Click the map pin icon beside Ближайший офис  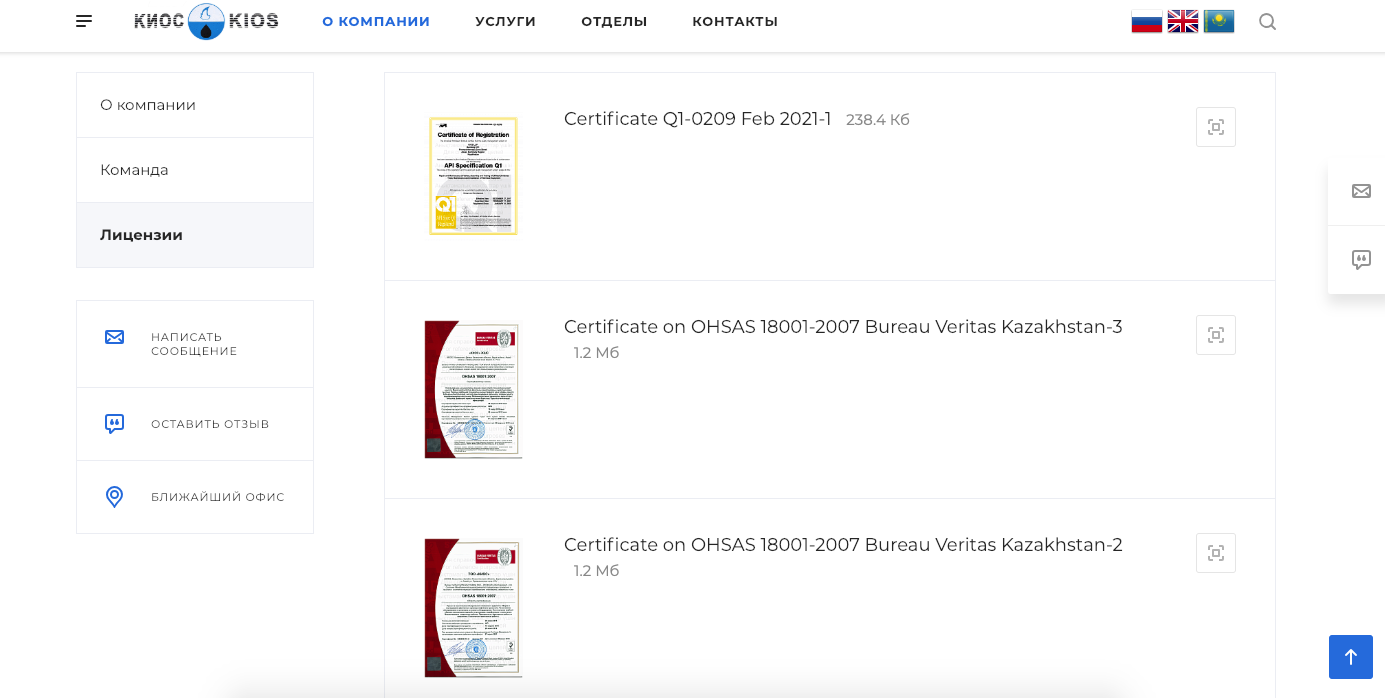coord(115,497)
